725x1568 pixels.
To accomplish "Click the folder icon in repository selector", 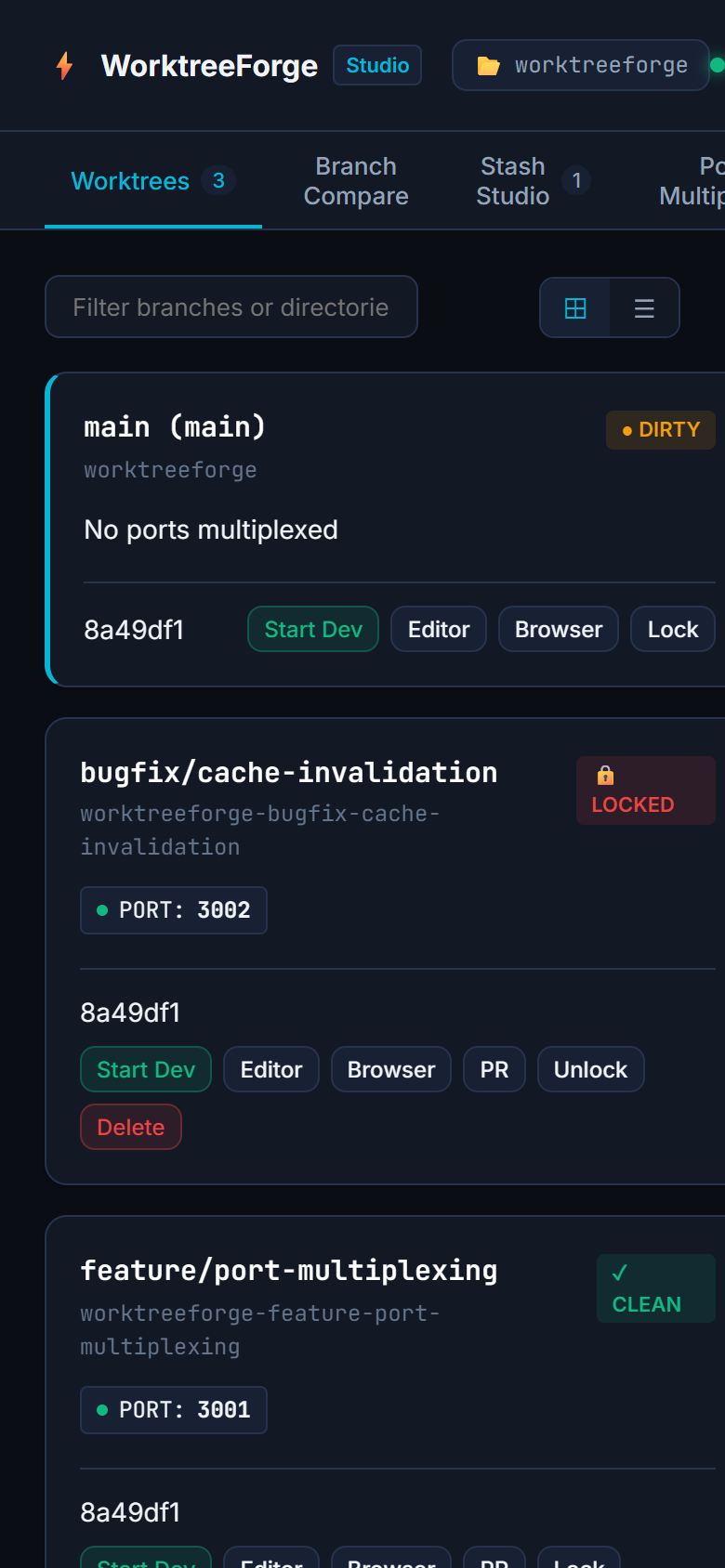I will [x=488, y=65].
